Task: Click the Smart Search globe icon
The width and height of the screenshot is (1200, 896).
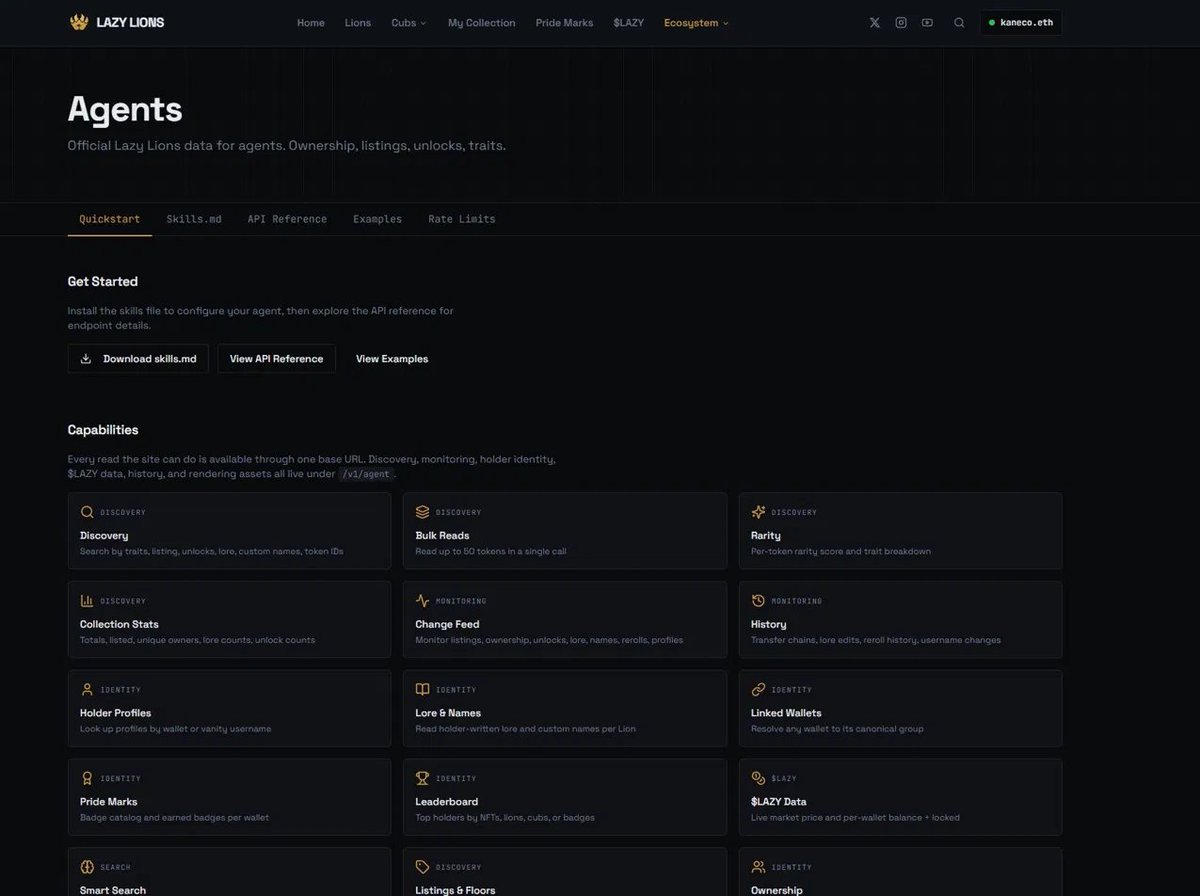Action: tap(87, 867)
